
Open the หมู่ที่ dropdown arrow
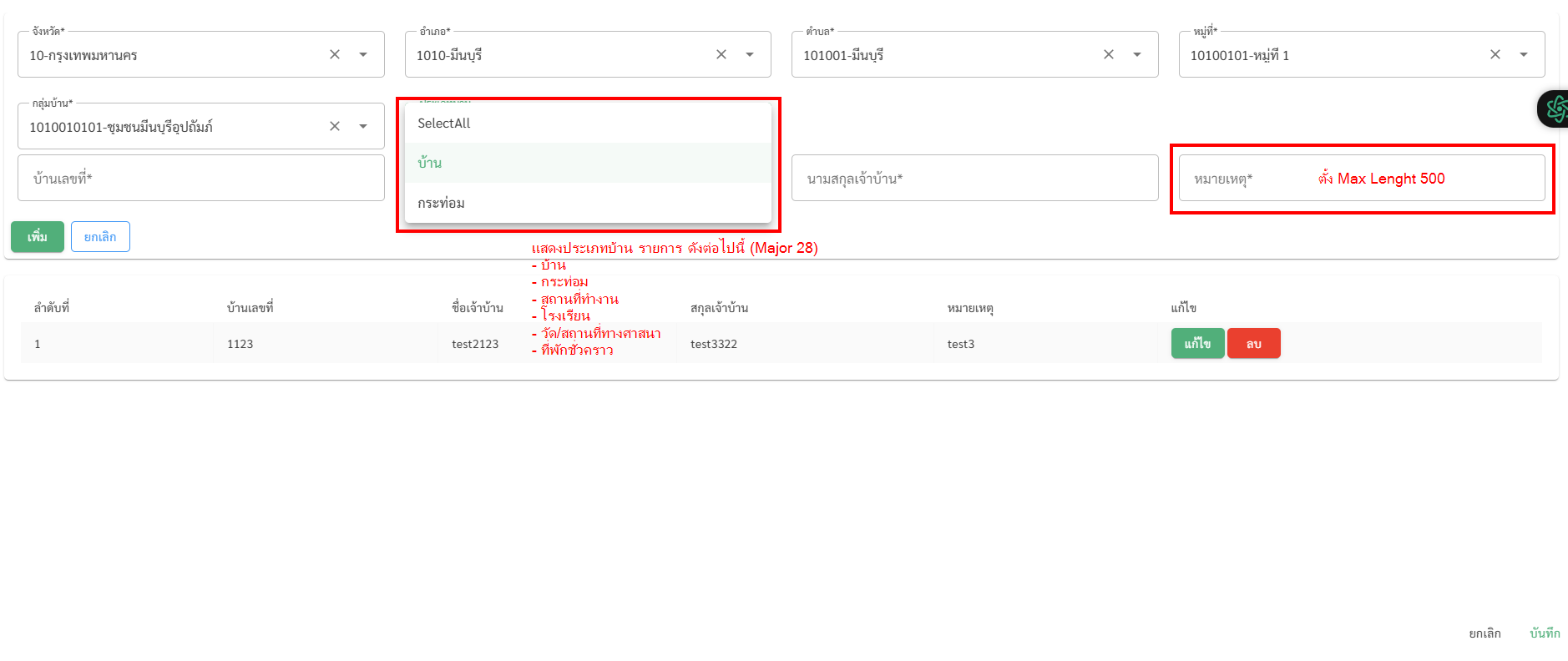click(x=1524, y=54)
